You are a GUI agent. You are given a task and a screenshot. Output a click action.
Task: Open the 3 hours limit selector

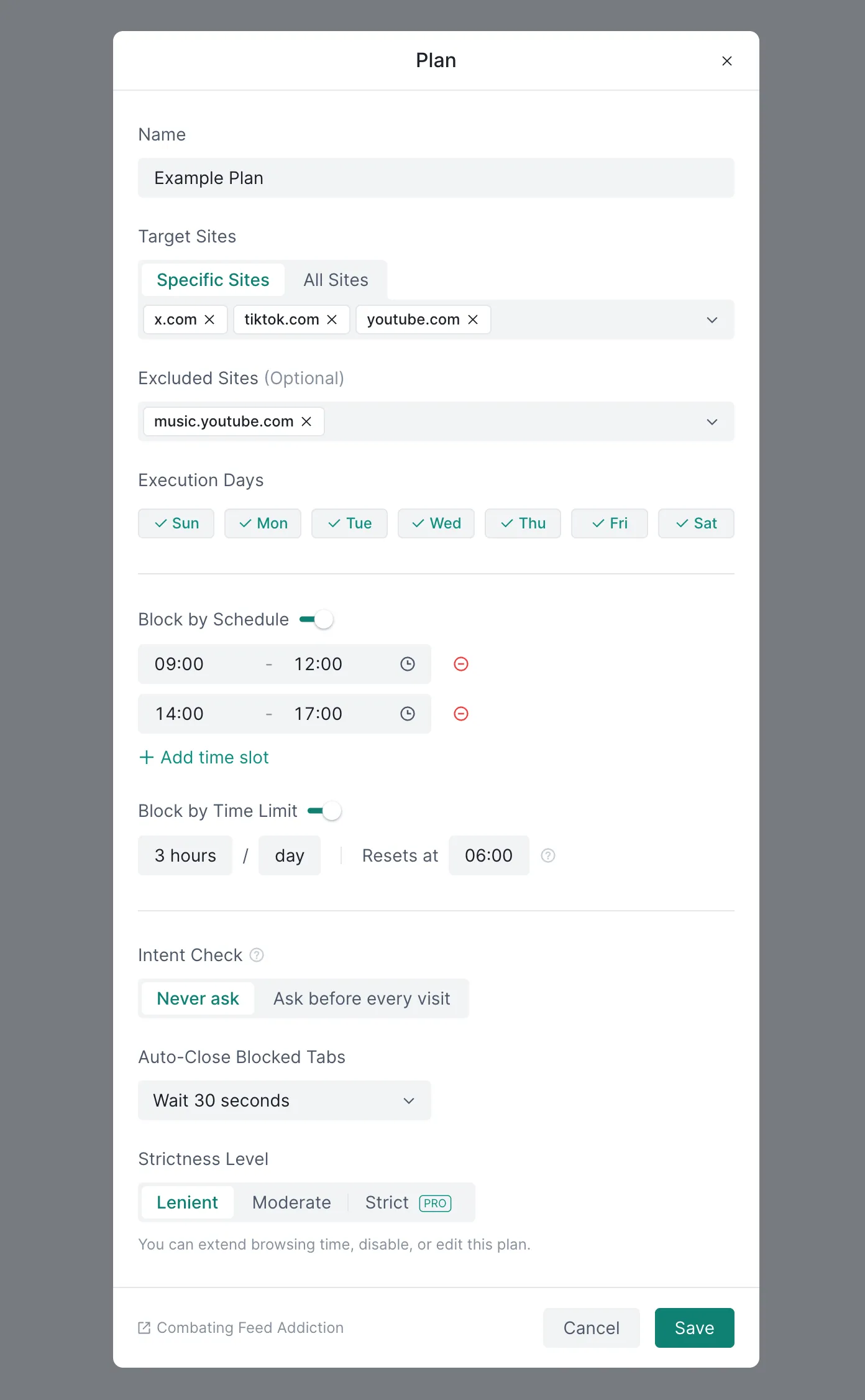pyautogui.click(x=185, y=855)
